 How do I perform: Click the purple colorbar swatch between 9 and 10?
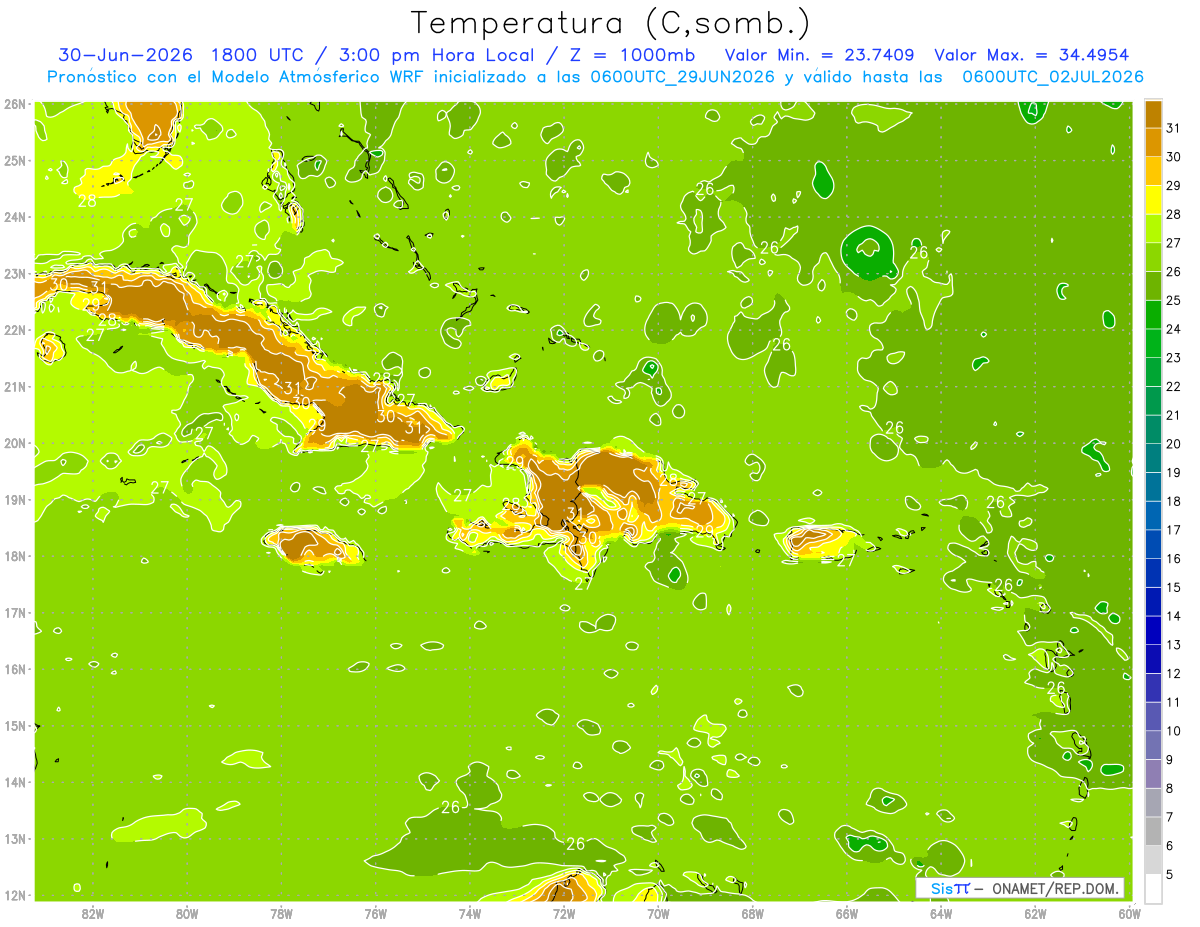point(1153,745)
